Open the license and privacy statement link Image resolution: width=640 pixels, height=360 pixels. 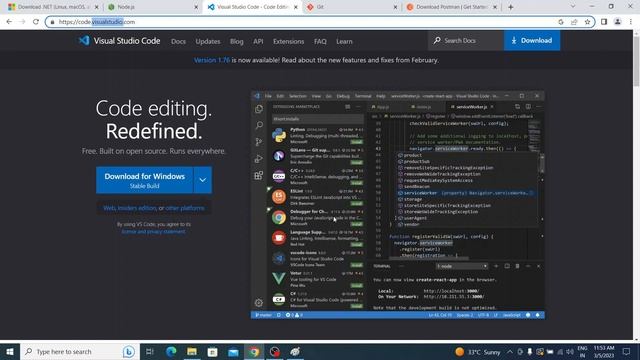pyautogui.click(x=153, y=231)
